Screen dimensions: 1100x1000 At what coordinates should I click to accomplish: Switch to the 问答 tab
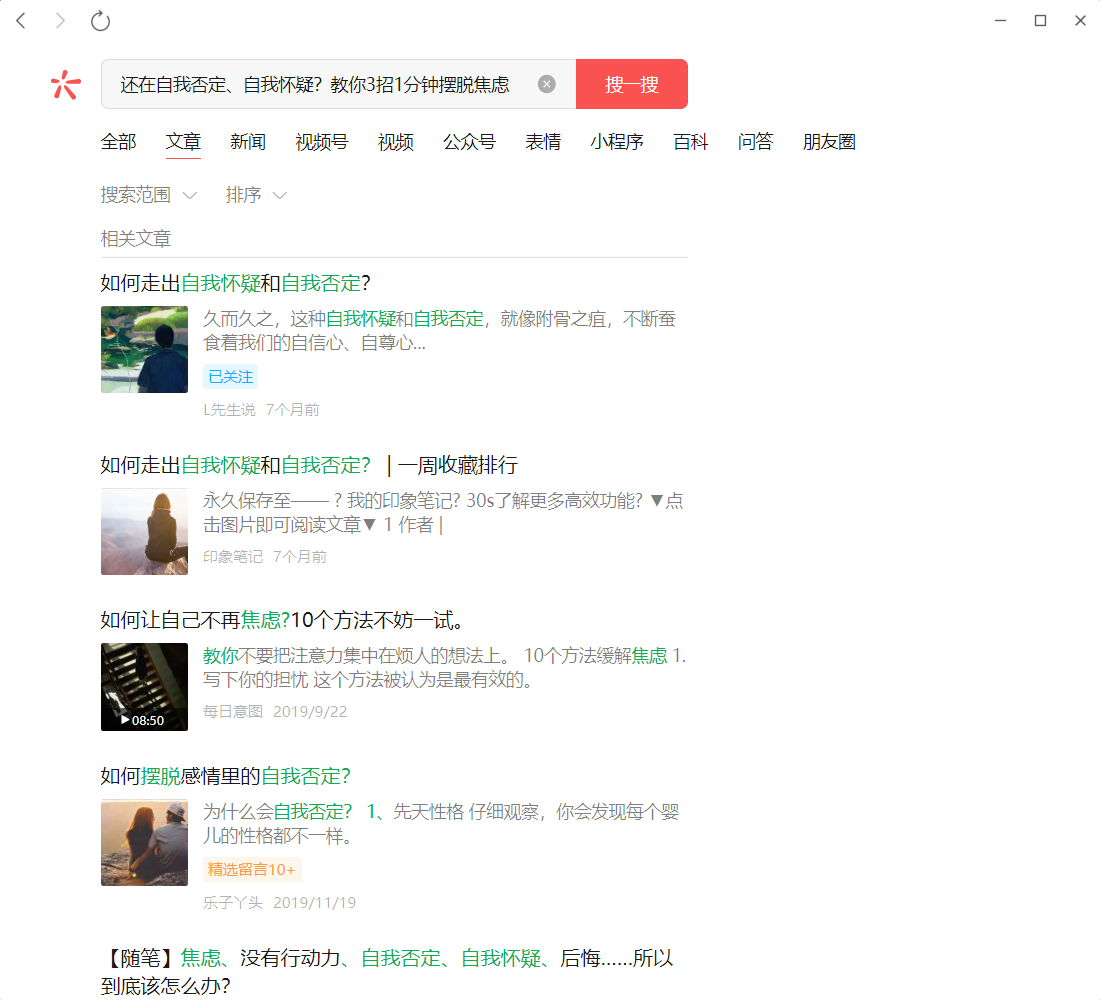(756, 142)
